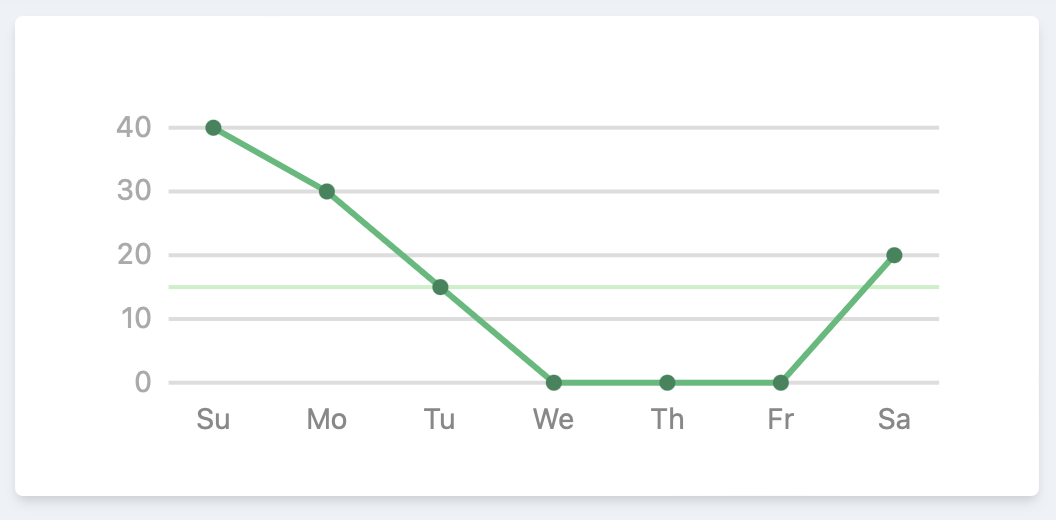Click the 40 y-axis label
Screen dimensions: 1056x520
tap(133, 127)
